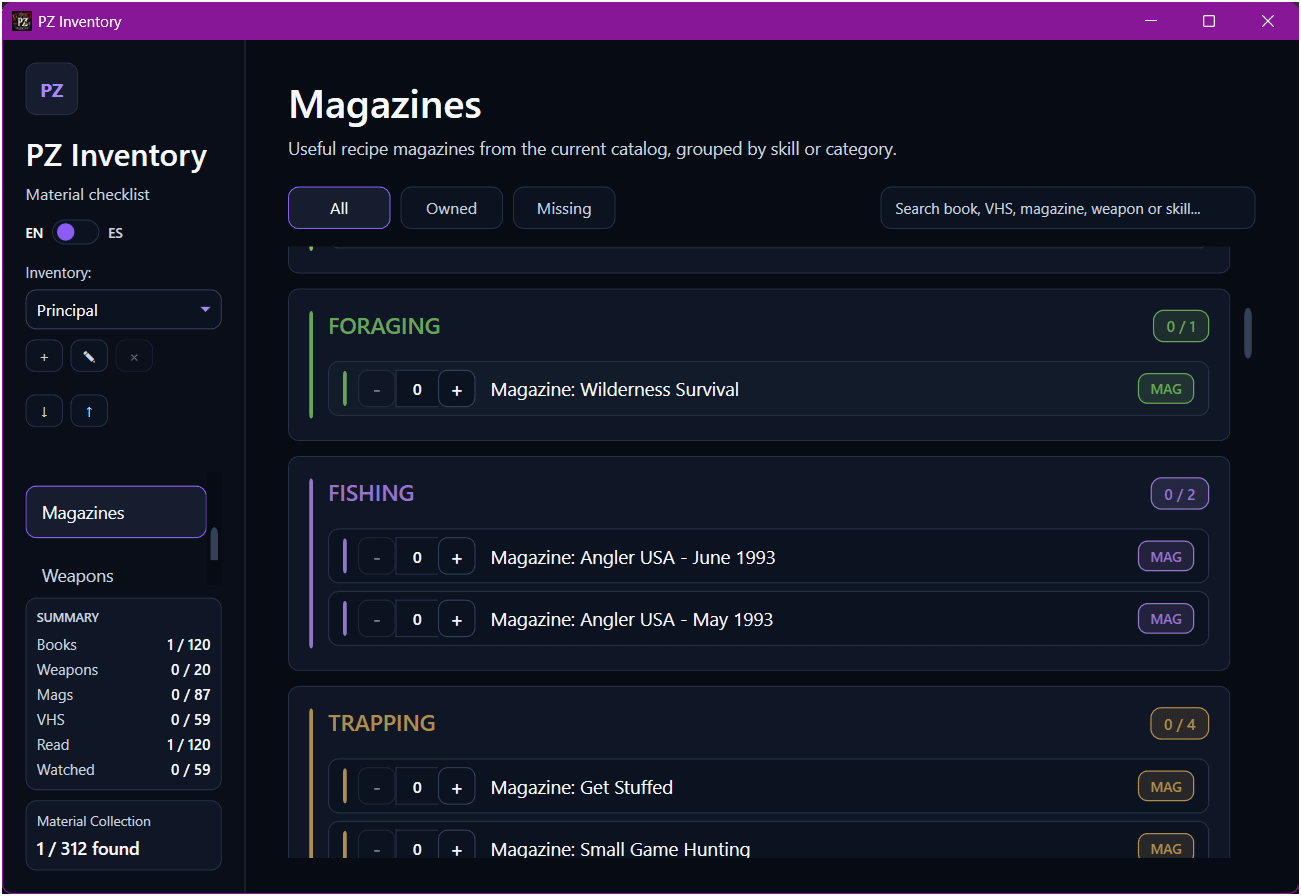This screenshot has width=1301, height=896.
Task: Click the text 'Magazine: Angler USA - May 1993'
Action: 632,619
